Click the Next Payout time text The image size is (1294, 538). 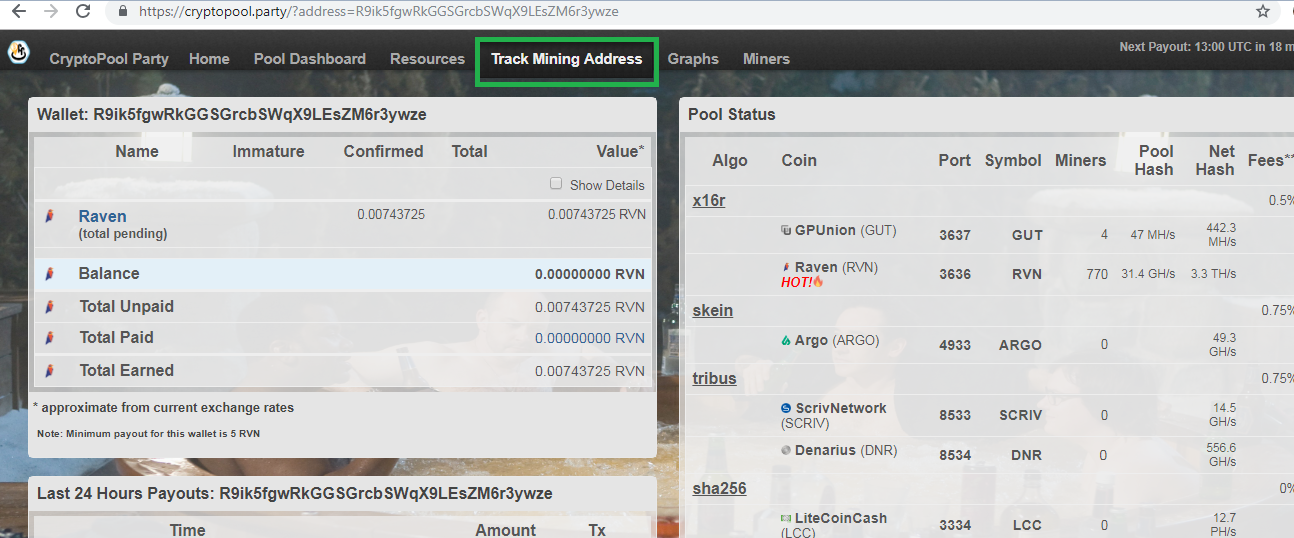coord(1206,46)
